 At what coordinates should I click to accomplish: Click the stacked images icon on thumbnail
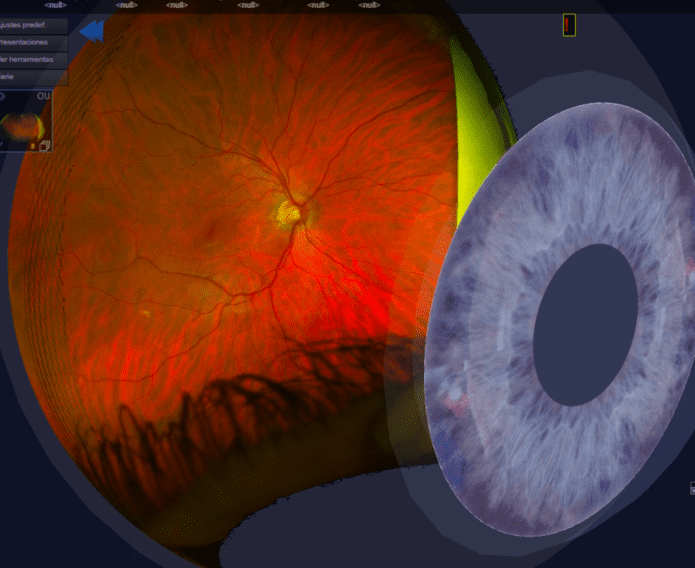click(x=46, y=145)
